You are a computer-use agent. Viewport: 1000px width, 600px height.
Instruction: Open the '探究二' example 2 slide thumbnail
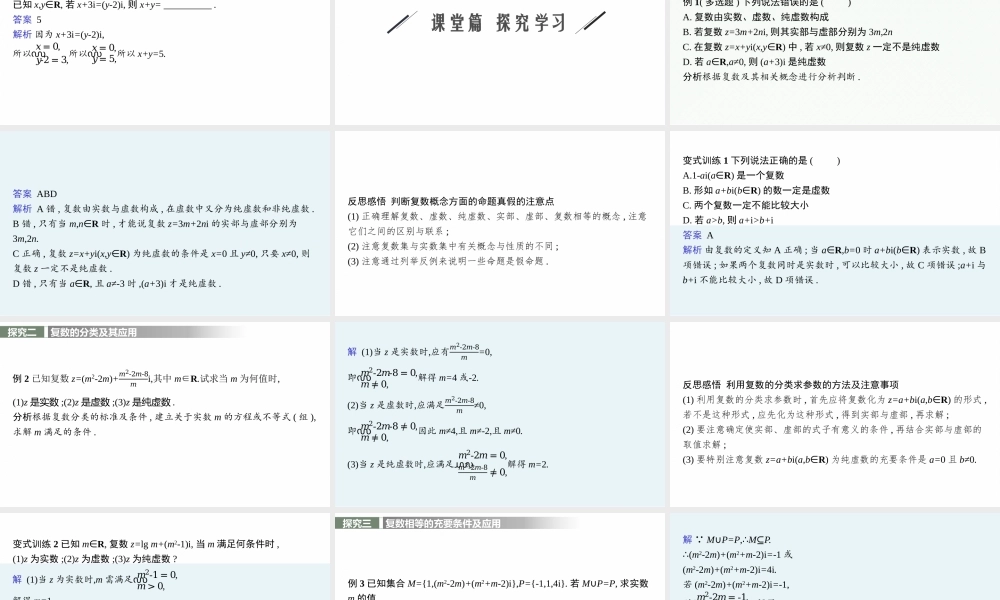click(x=165, y=414)
